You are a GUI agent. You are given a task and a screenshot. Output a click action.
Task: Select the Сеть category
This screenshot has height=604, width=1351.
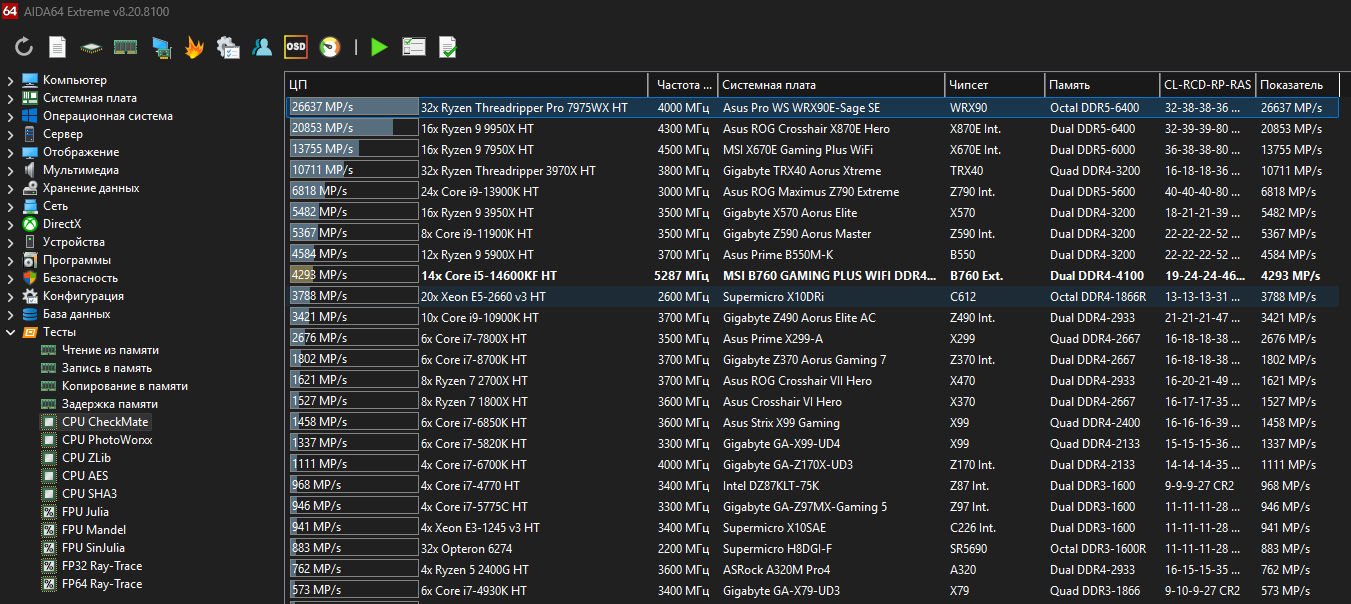point(55,206)
